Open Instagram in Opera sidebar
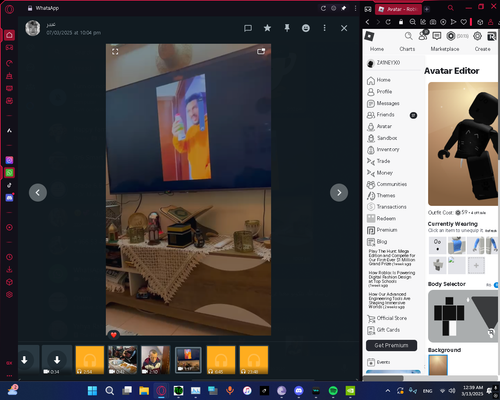 (9, 160)
